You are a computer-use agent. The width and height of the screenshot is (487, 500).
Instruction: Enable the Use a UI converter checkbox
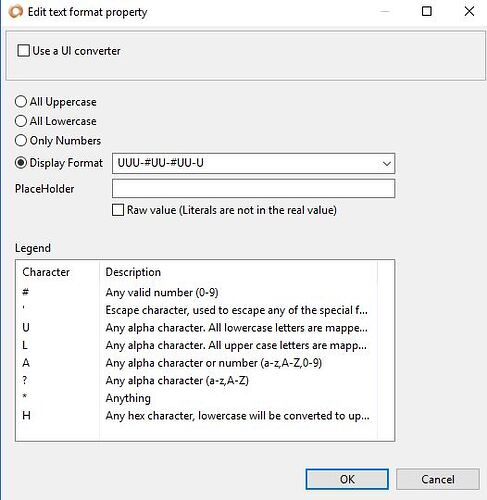[23, 51]
